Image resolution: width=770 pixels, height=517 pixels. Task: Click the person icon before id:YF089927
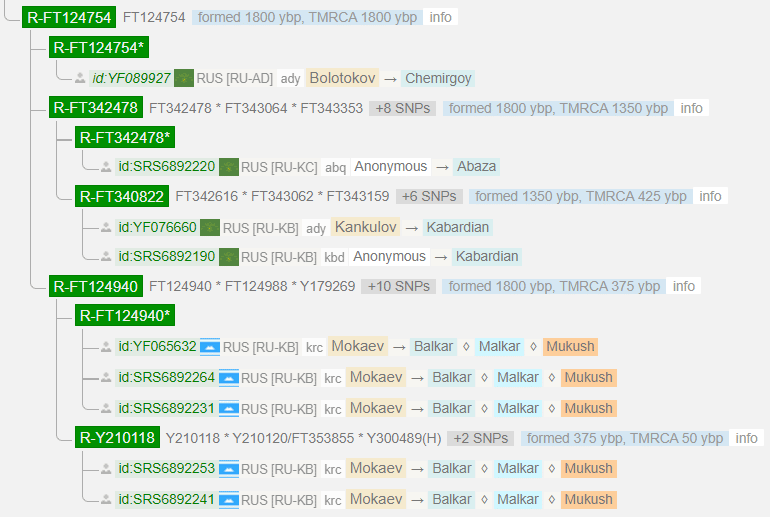coord(80,78)
